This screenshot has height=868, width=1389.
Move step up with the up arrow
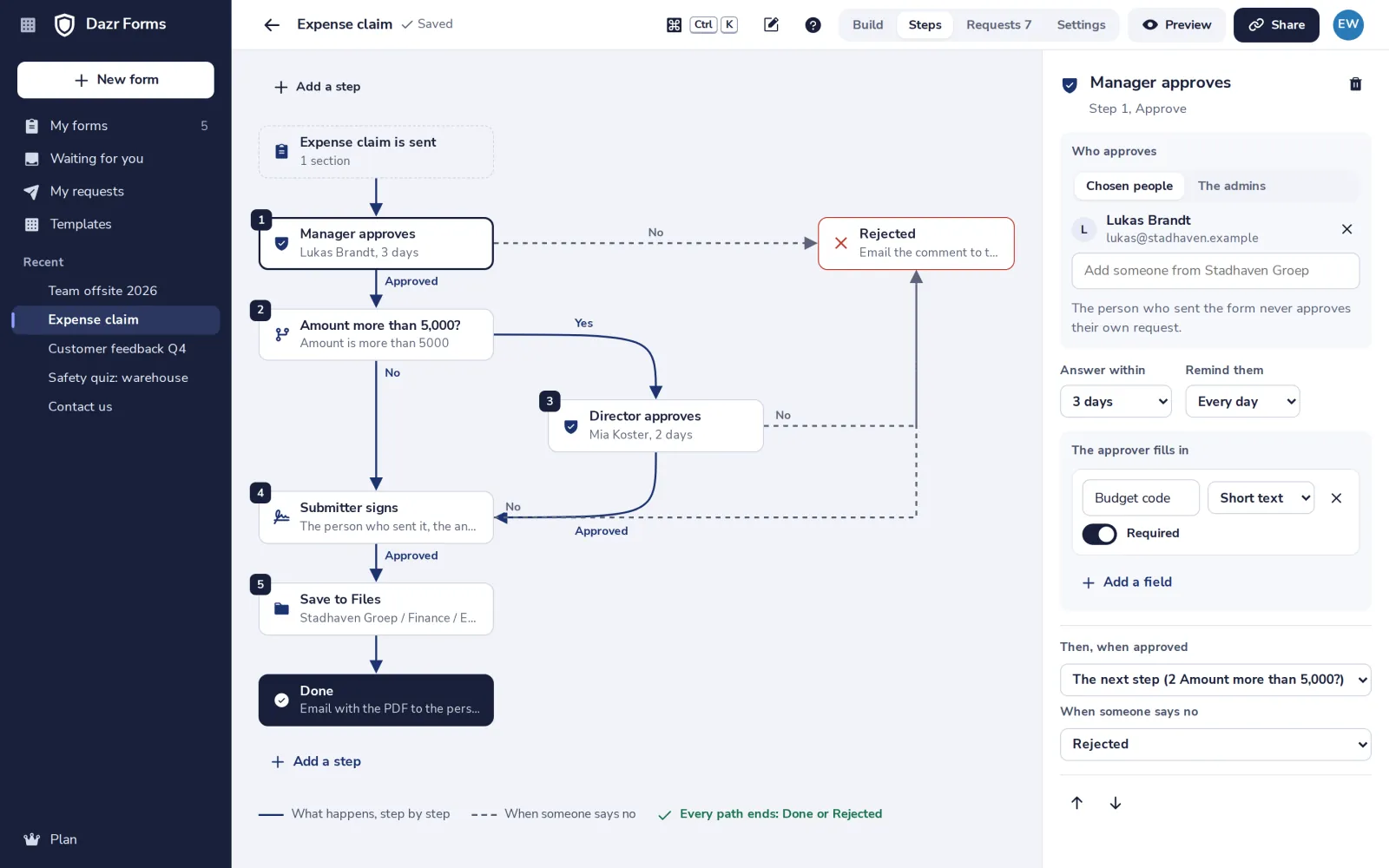(x=1077, y=803)
